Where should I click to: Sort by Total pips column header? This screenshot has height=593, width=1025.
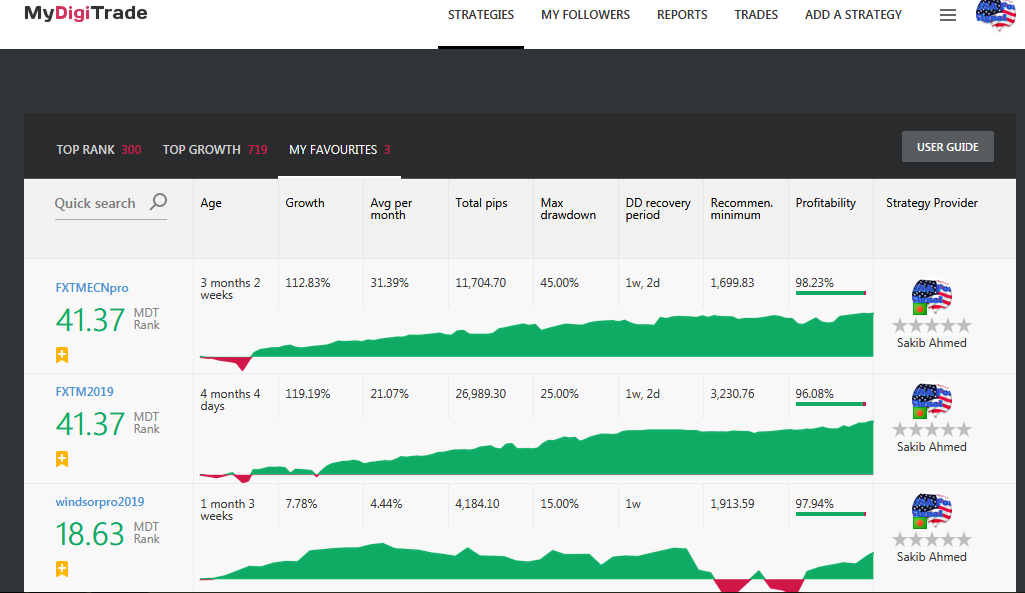(x=482, y=203)
